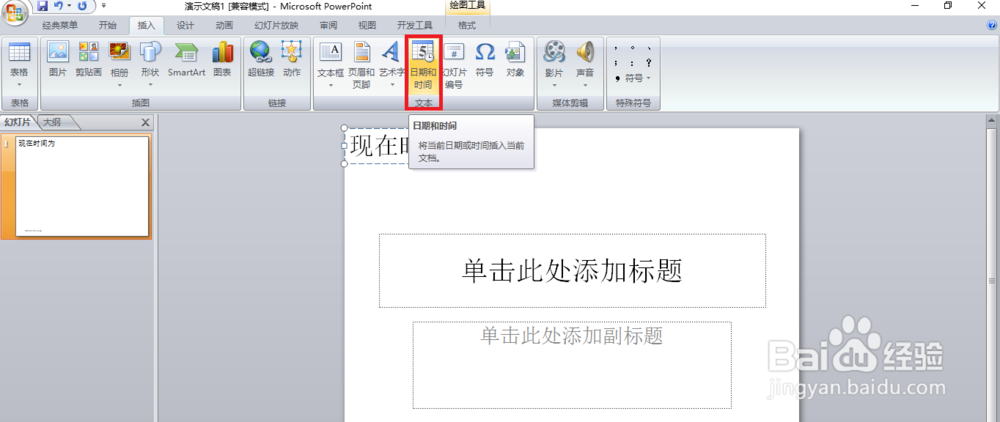The height and width of the screenshot is (422, 1000).
Task: Switch to the 设计 tab
Action: (186, 25)
